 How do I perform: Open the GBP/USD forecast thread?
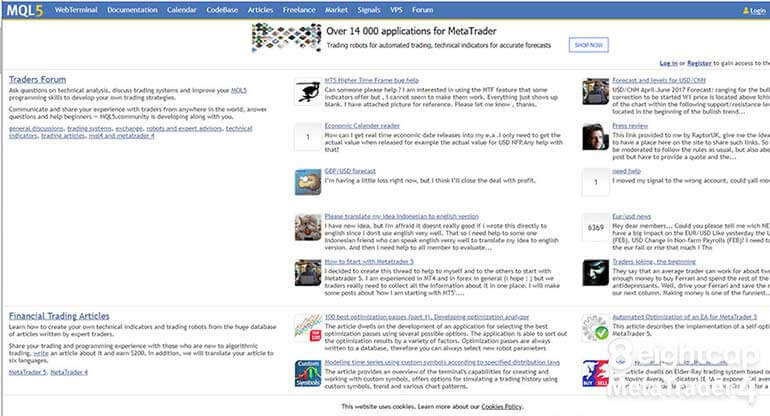point(350,171)
